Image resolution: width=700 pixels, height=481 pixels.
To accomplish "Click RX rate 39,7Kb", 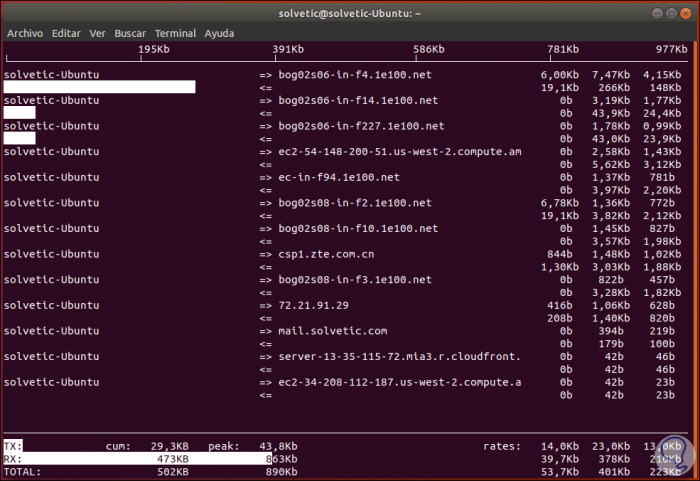I will (560, 459).
